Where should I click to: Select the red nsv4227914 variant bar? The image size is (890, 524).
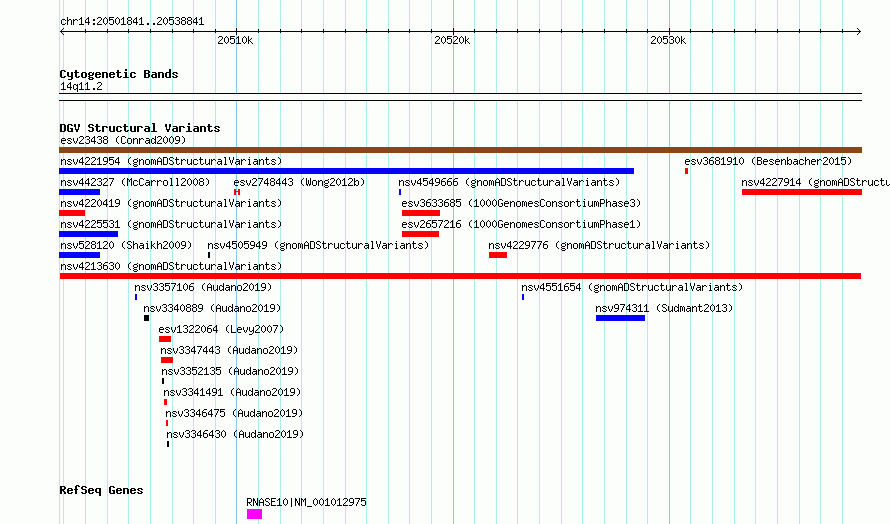[801, 192]
